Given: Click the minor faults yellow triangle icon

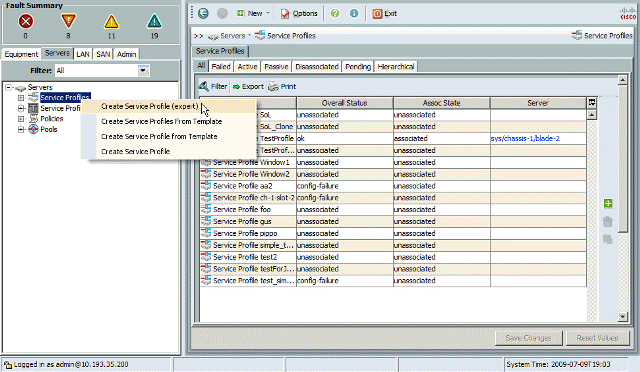Looking at the screenshot, I should [x=111, y=21].
